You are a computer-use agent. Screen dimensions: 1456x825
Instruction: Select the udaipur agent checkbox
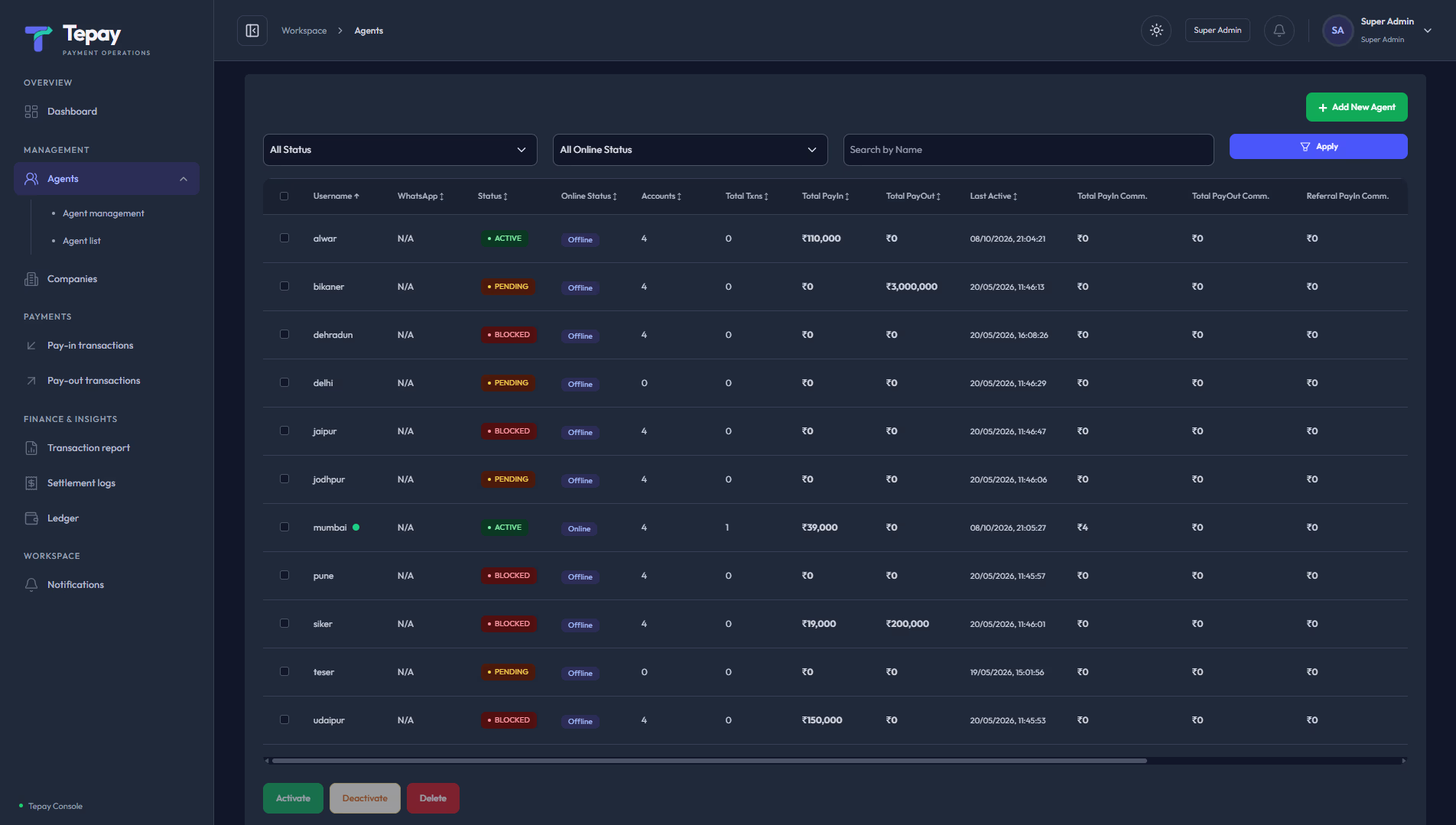(284, 720)
